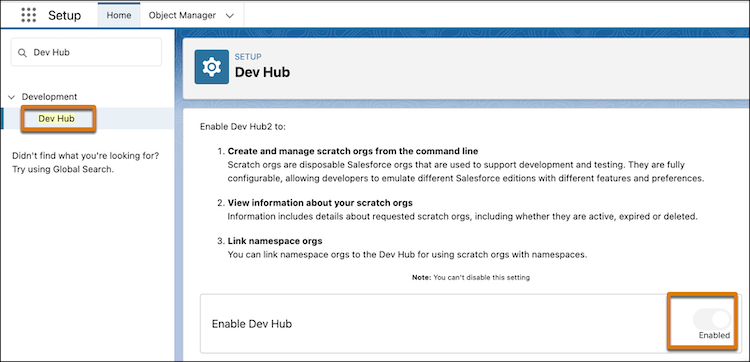Click the Dev Hub page title
This screenshot has height=362, width=750.
262,72
